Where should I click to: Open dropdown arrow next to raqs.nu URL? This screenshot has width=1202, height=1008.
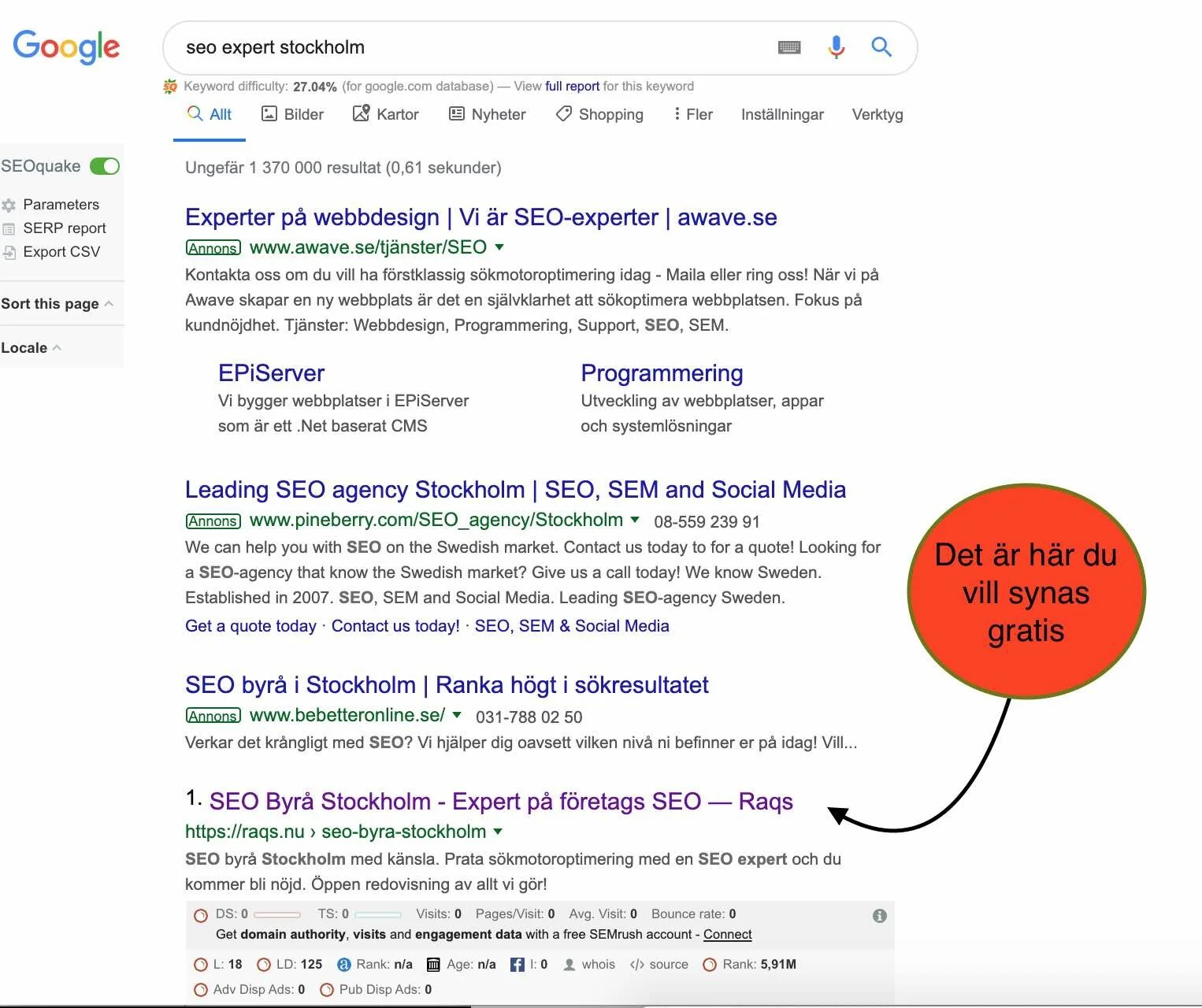point(498,832)
